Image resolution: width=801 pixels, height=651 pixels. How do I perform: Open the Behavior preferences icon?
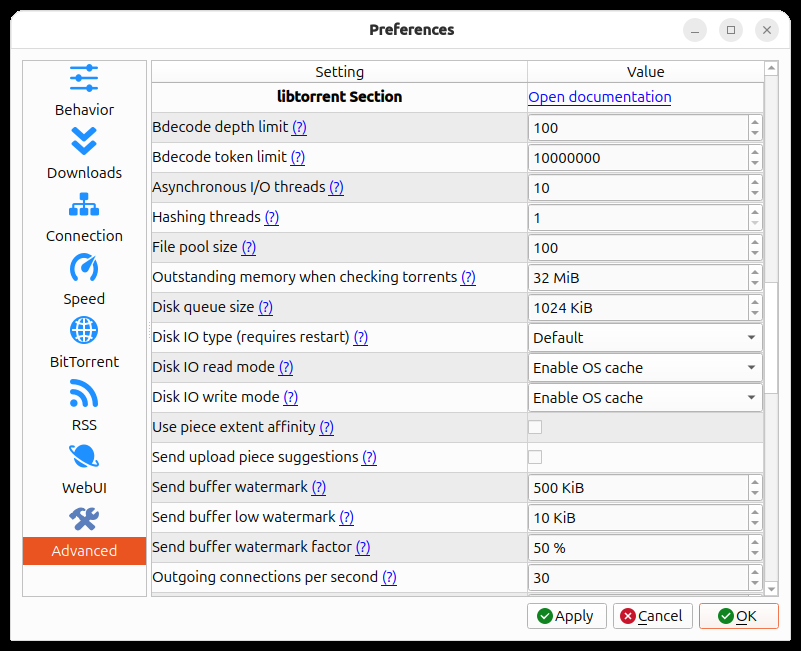[x=84, y=78]
